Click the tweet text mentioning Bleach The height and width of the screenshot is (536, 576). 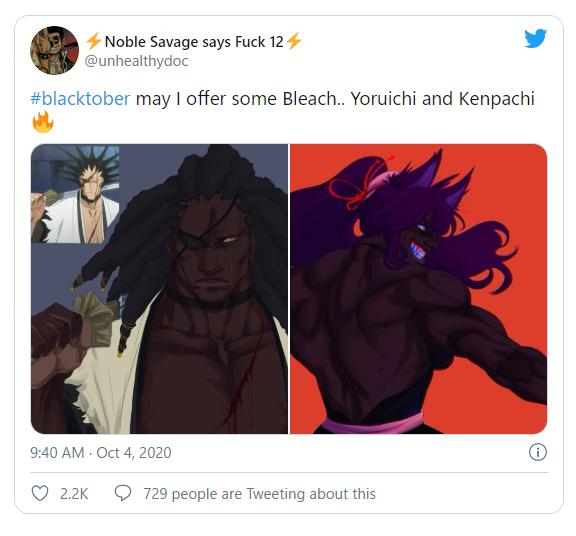282,98
